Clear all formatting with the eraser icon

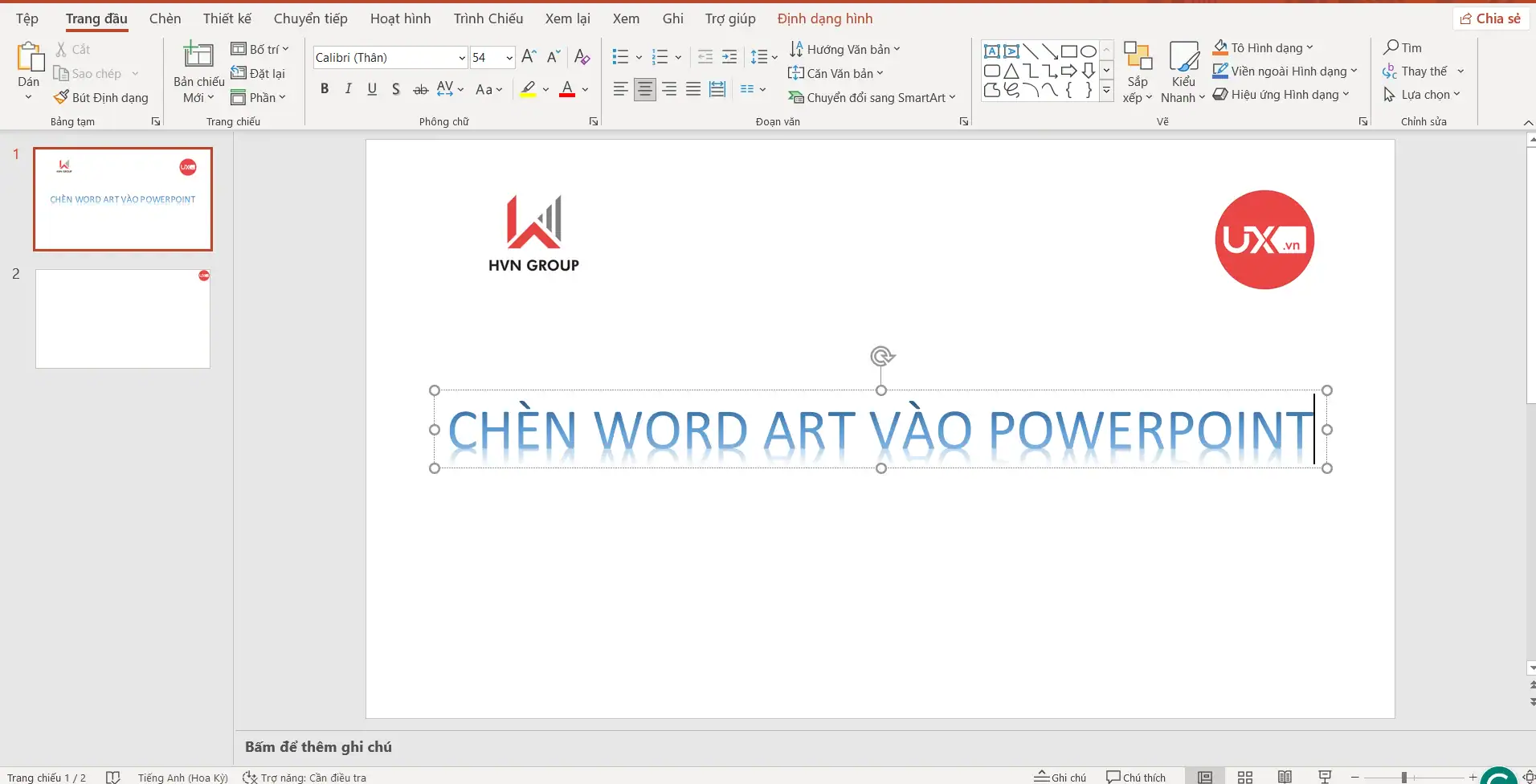click(x=582, y=56)
